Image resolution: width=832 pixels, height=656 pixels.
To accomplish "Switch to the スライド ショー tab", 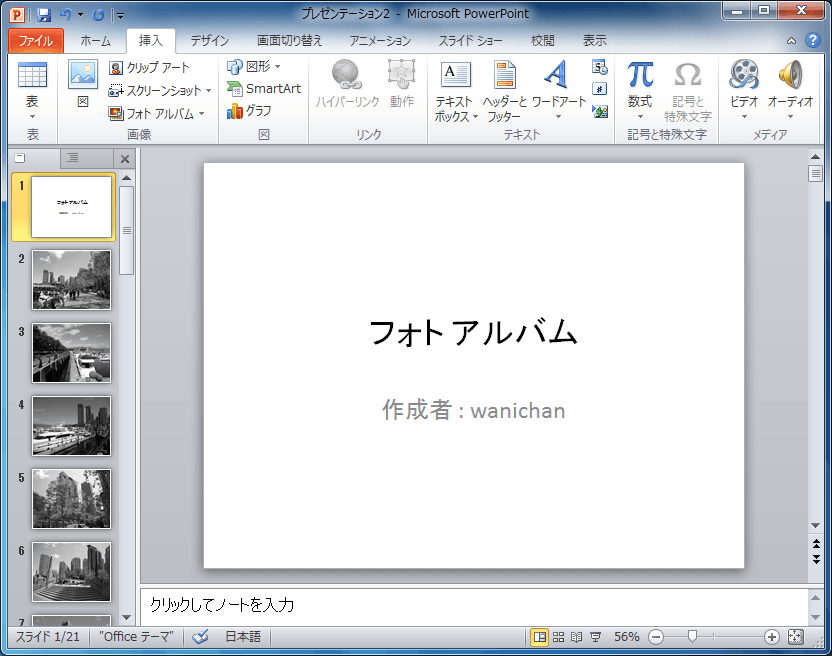I will click(x=470, y=41).
